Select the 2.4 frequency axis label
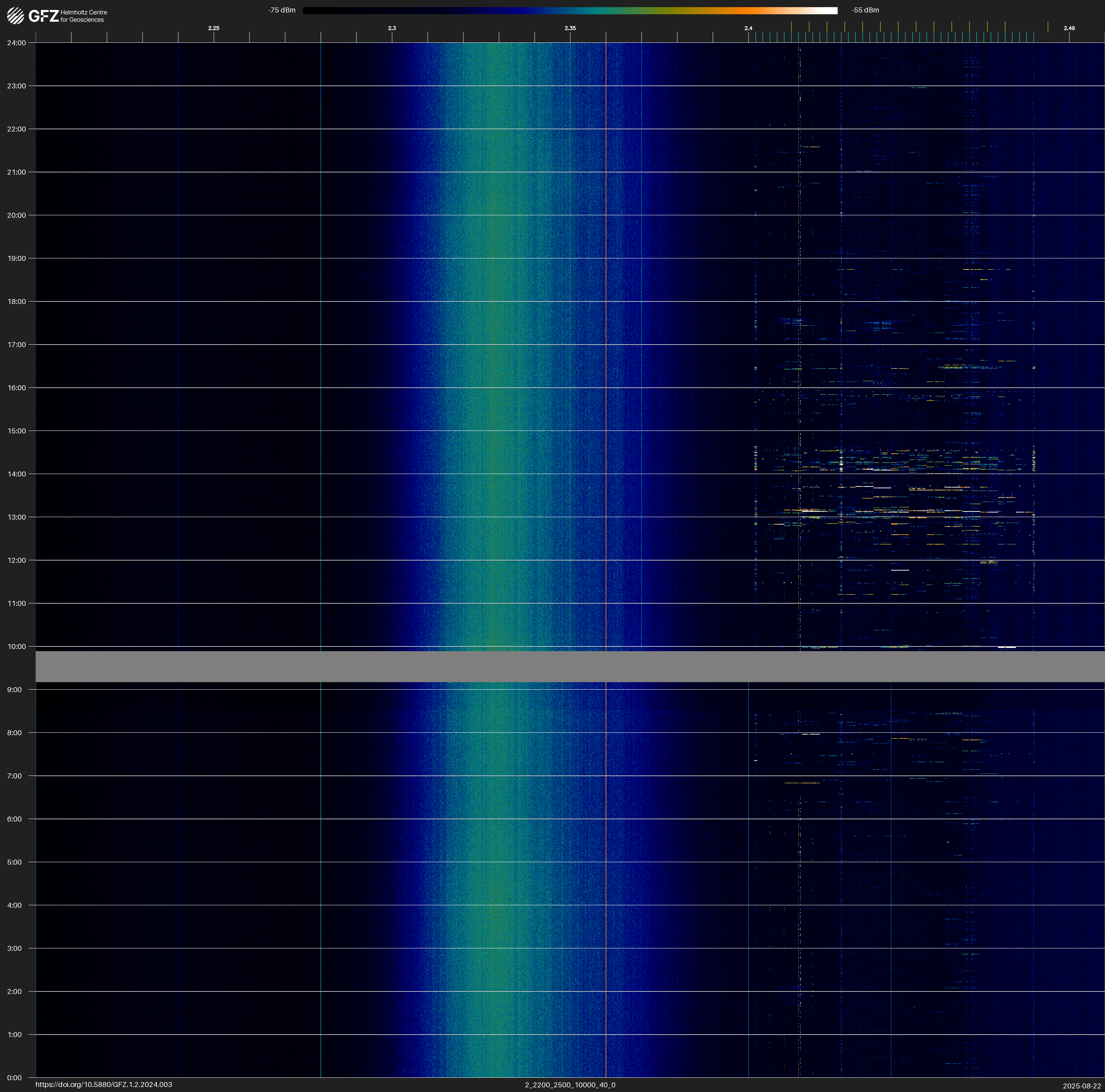The height and width of the screenshot is (1092, 1105). tap(748, 28)
